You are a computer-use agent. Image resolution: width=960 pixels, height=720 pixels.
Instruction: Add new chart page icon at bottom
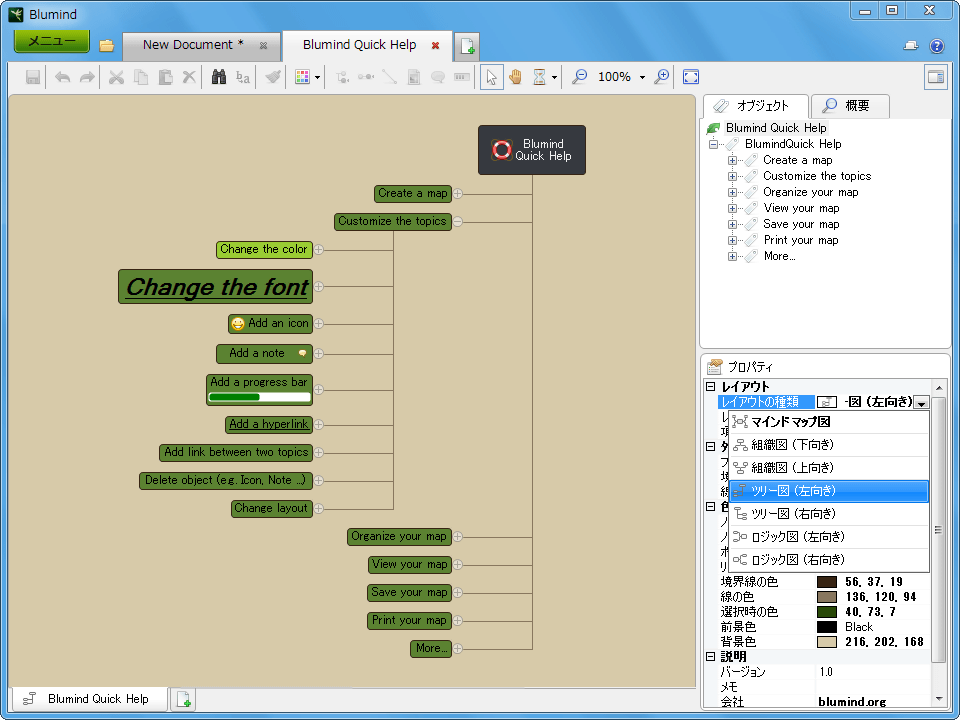pos(182,699)
